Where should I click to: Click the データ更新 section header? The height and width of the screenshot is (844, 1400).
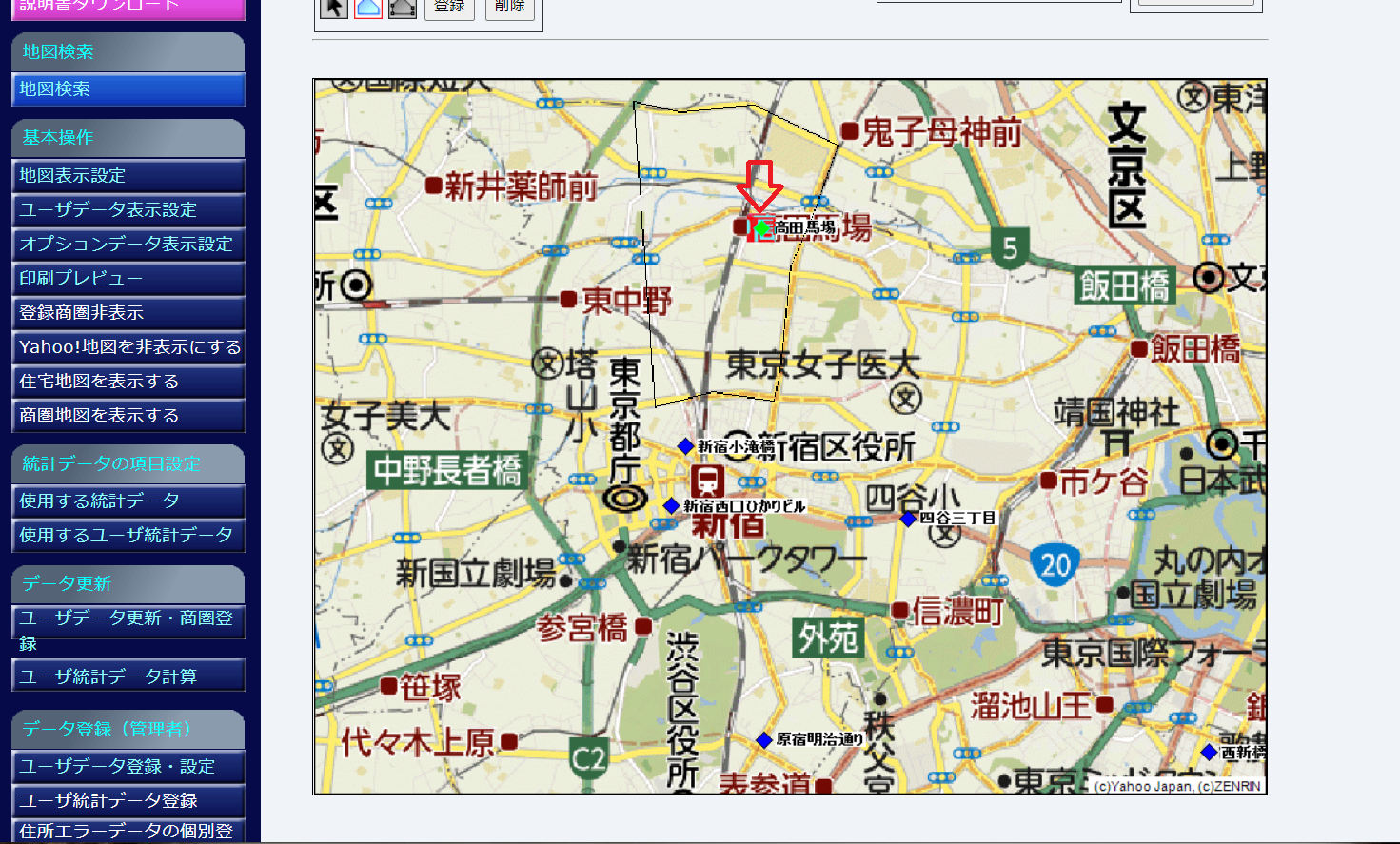(x=128, y=584)
